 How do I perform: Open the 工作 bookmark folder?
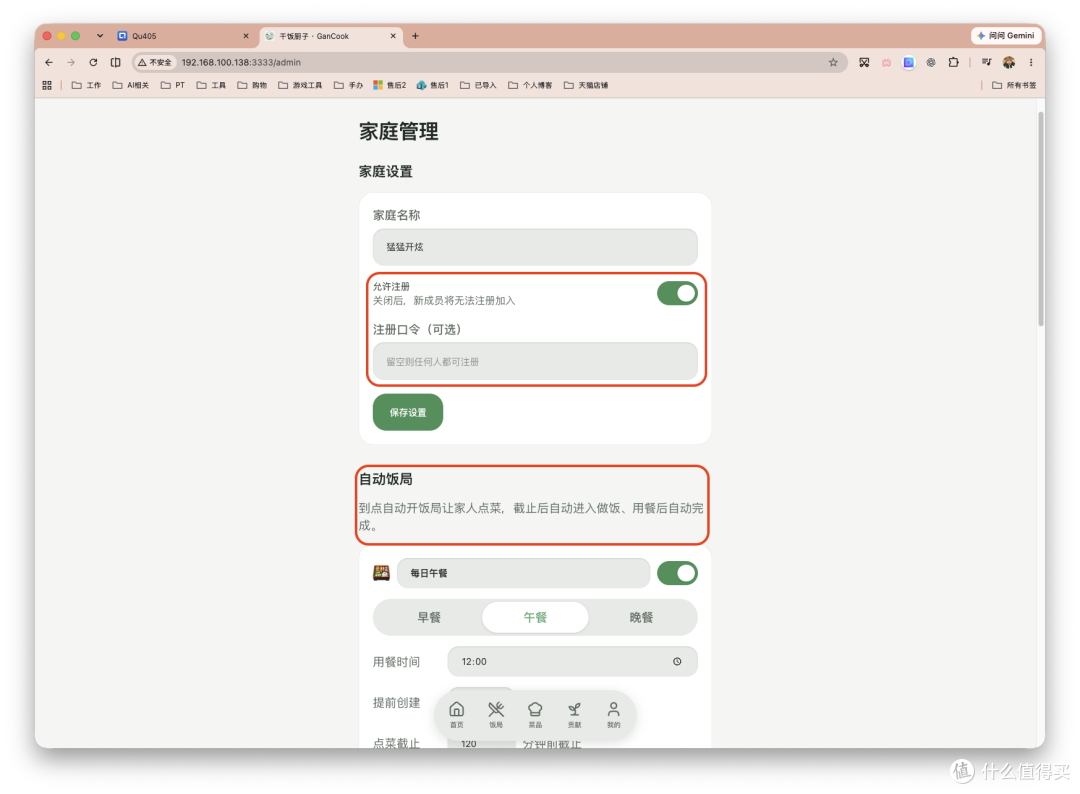coord(86,85)
